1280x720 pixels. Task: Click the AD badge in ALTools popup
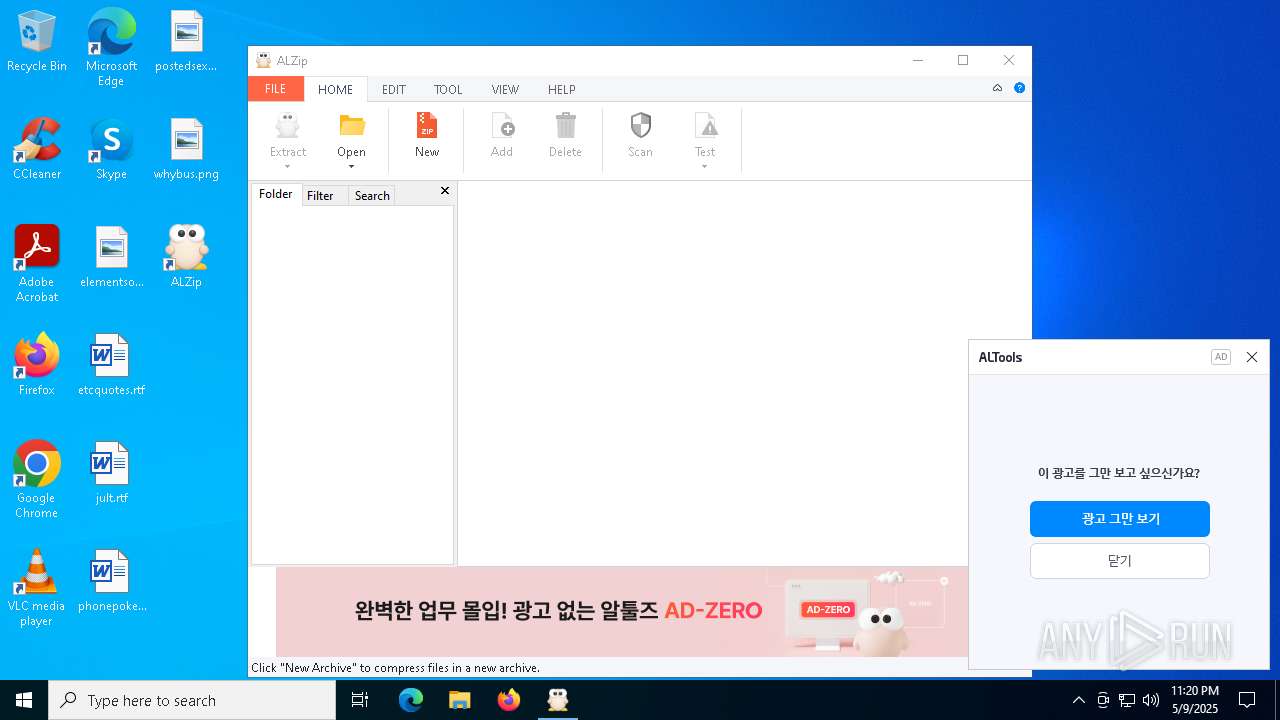pyautogui.click(x=1221, y=357)
